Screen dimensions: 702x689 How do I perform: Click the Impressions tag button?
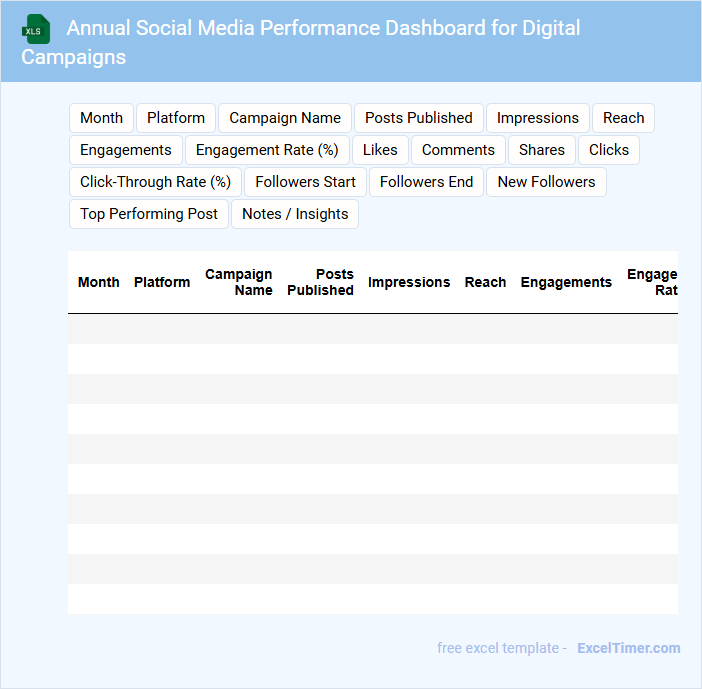coord(537,118)
